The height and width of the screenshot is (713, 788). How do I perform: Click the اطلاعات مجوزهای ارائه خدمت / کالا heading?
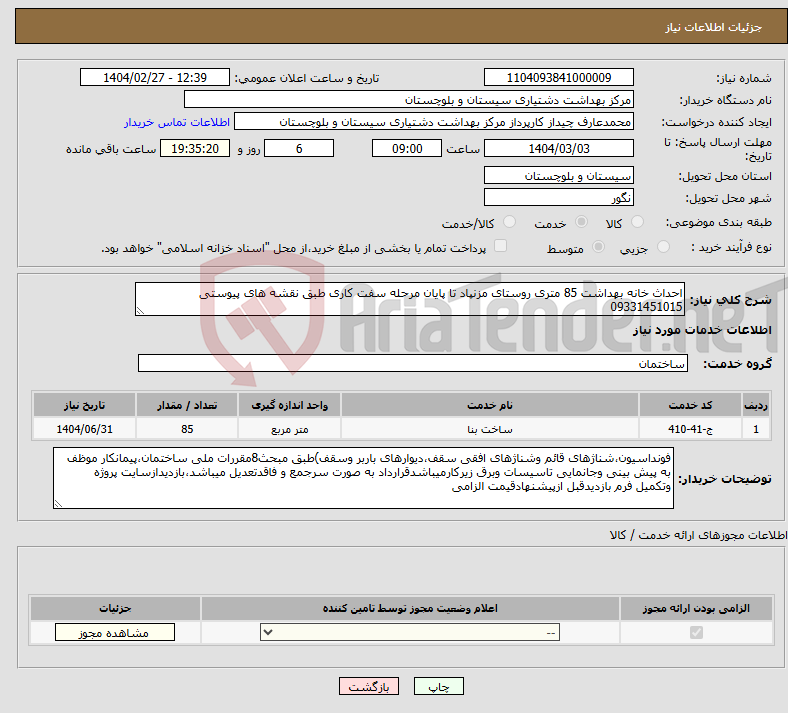pyautogui.click(x=698, y=535)
